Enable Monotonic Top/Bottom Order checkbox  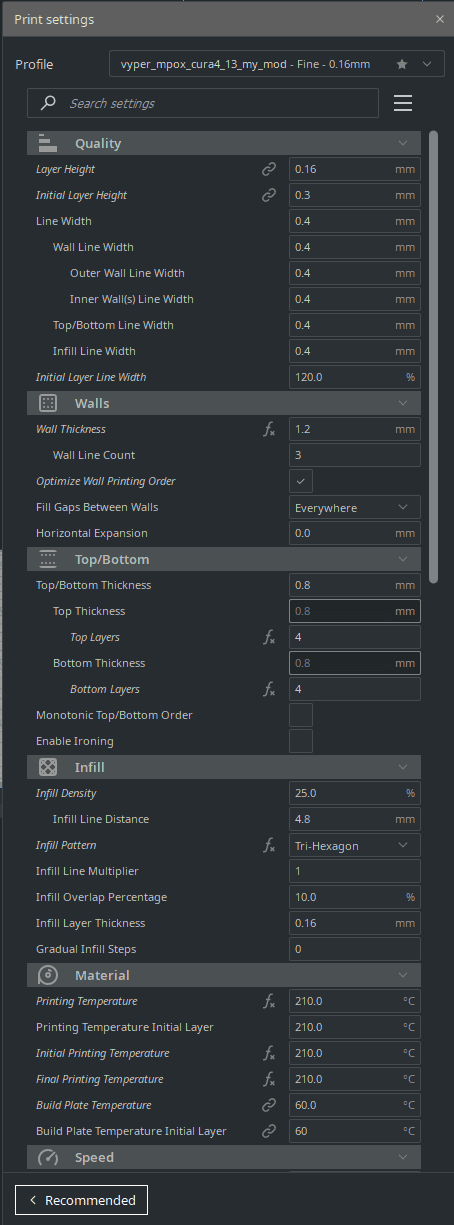coord(301,715)
